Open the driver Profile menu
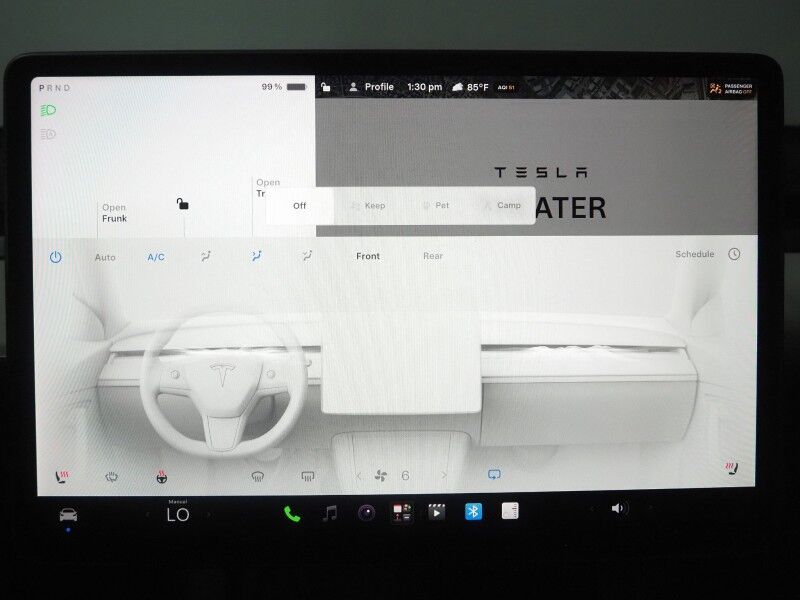Viewport: 800px width, 600px height. coord(371,87)
